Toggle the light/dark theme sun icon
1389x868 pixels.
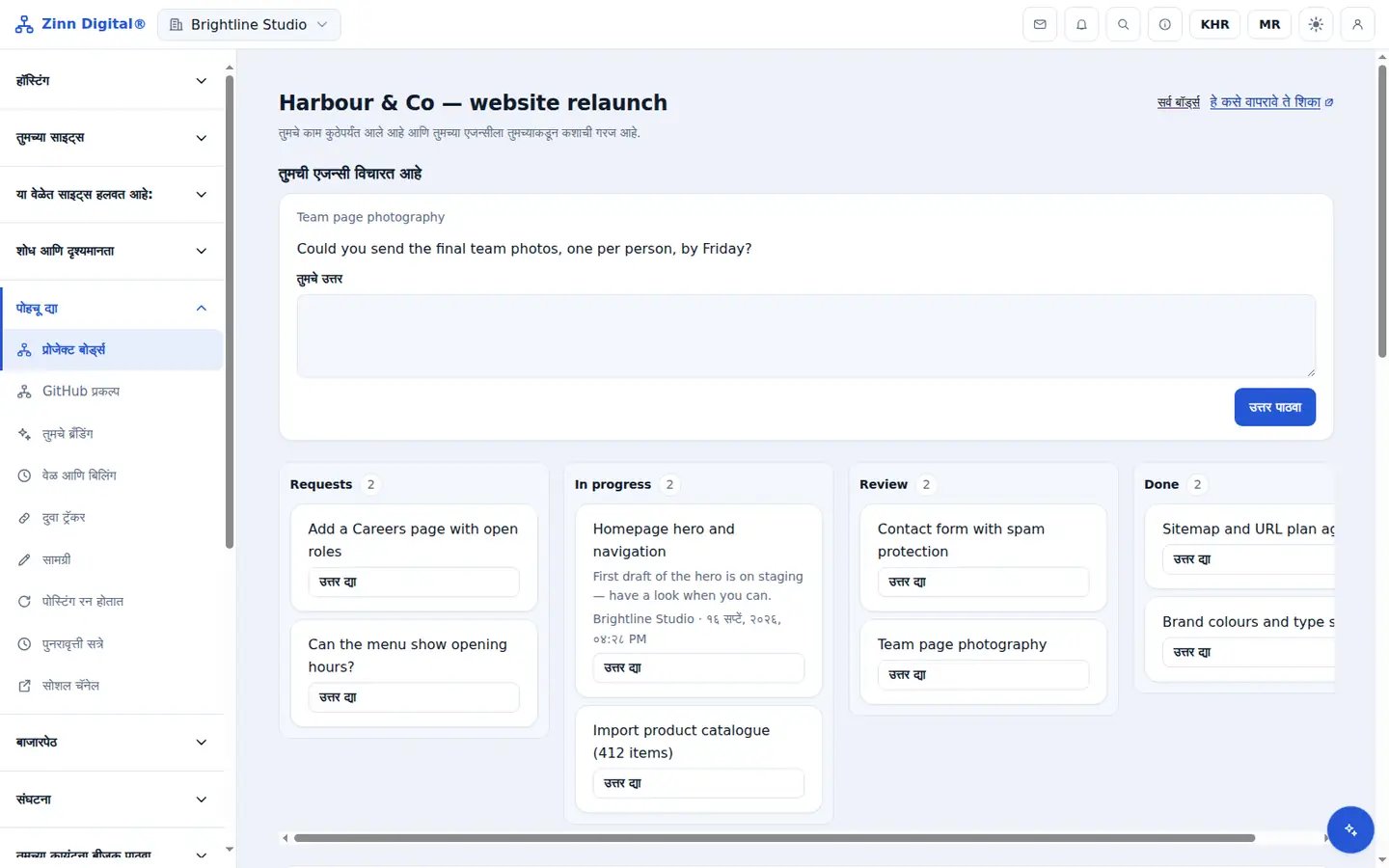click(x=1316, y=24)
